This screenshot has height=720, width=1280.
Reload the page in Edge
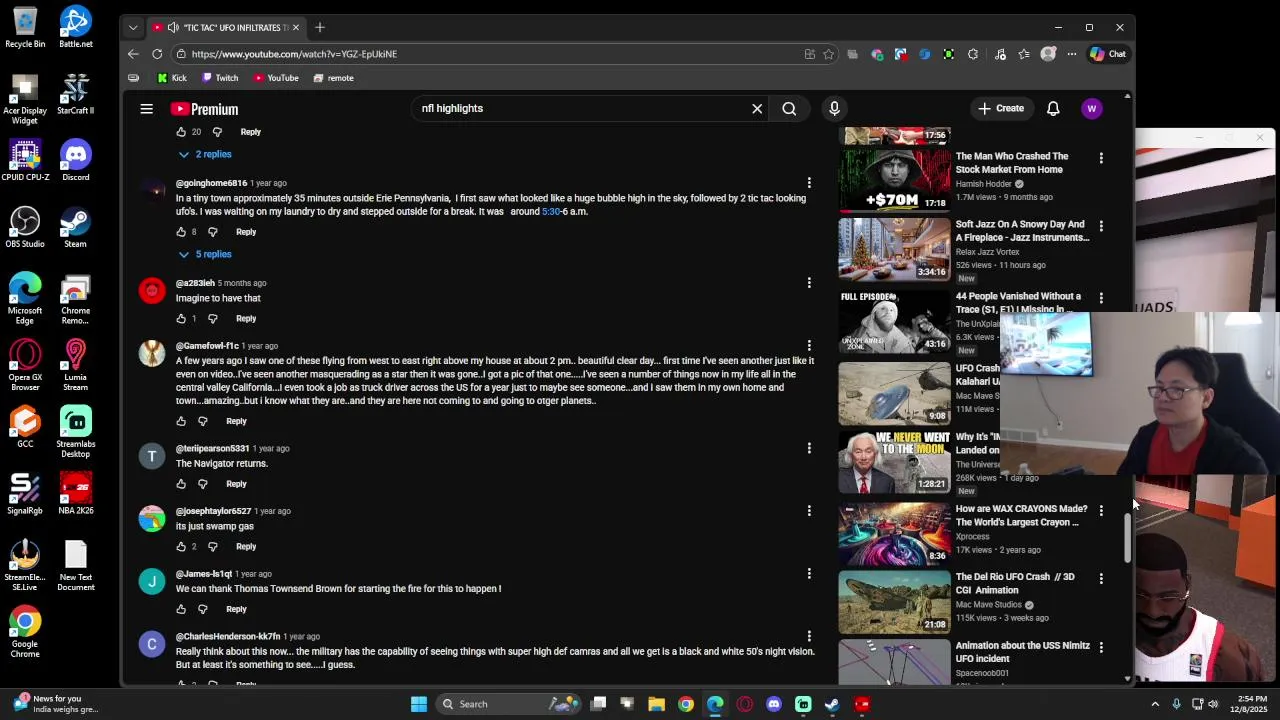pyautogui.click(x=157, y=54)
